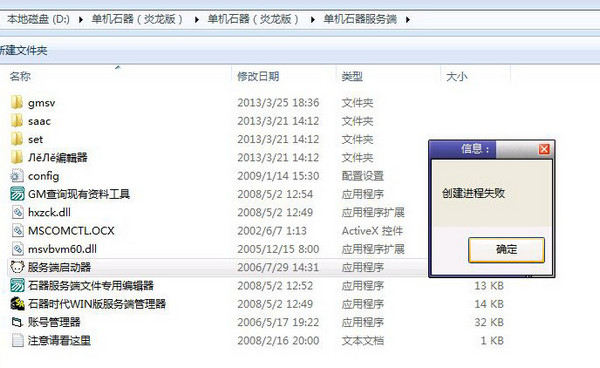The width and height of the screenshot is (600, 368).
Task: Select file name 服务端启动器
Action: pyautogui.click(x=59, y=267)
